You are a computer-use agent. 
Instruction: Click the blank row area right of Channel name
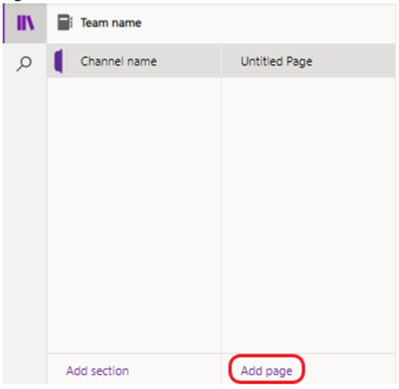[x=188, y=61]
